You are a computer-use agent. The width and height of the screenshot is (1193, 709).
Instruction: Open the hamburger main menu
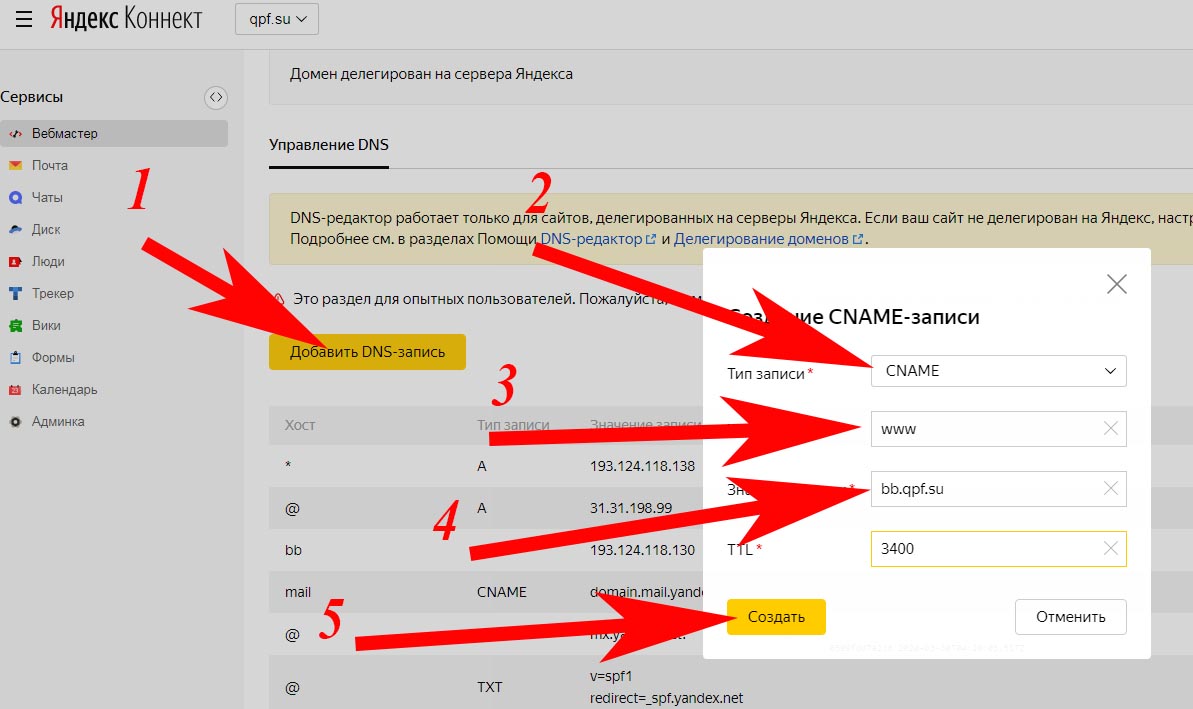click(x=24, y=19)
